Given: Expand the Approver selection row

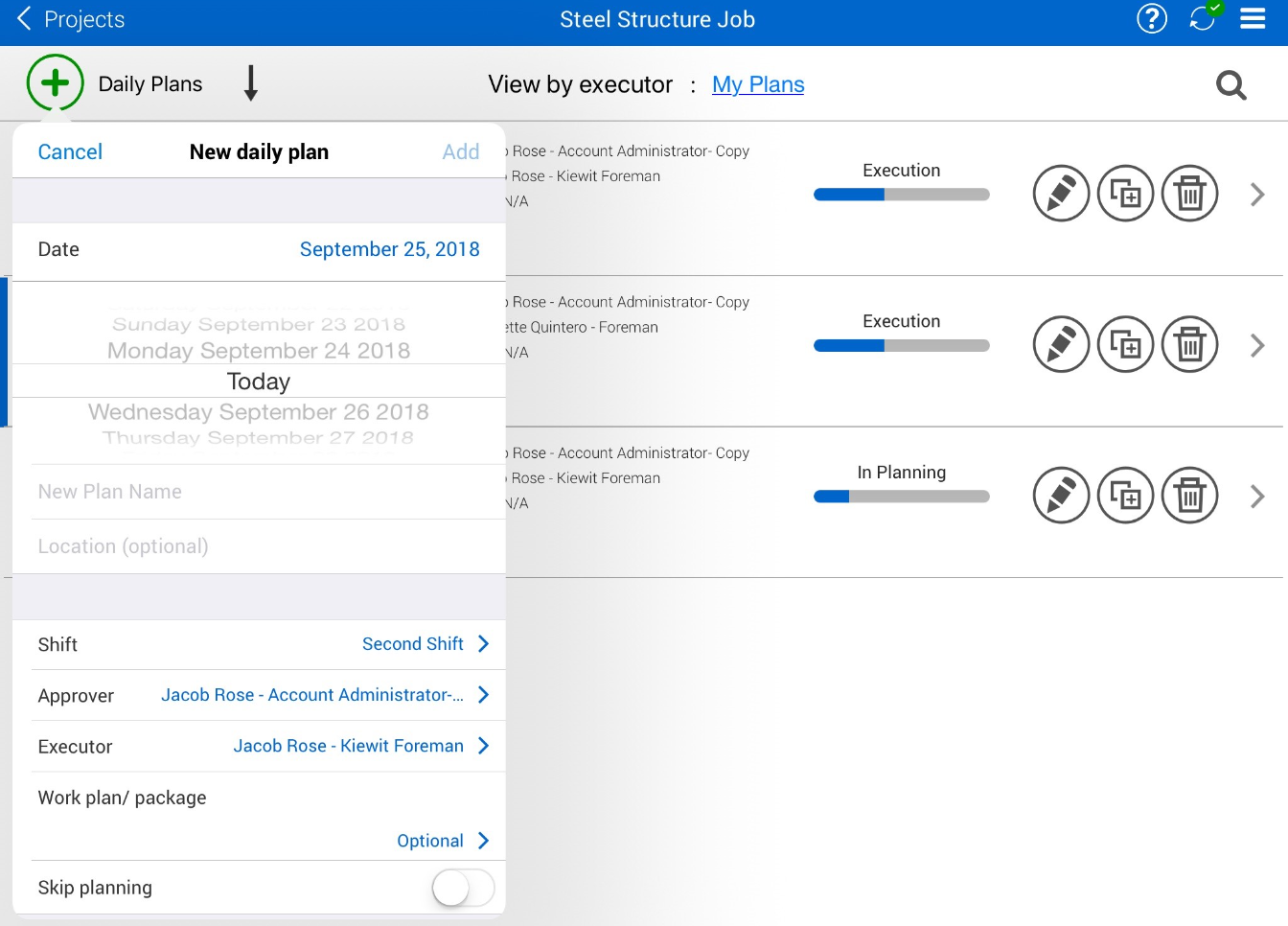Looking at the screenshot, I should click(x=325, y=695).
